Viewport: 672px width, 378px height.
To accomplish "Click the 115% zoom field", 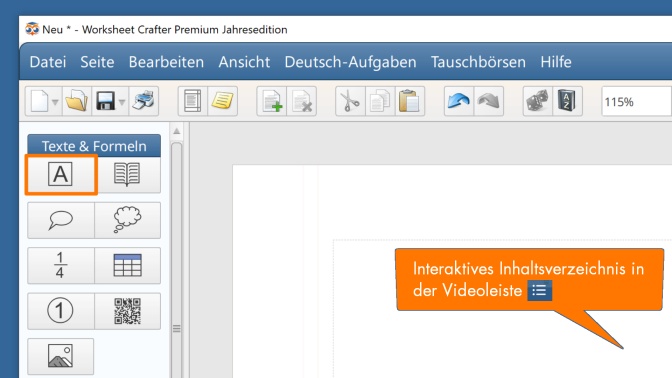I will pyautogui.click(x=636, y=102).
